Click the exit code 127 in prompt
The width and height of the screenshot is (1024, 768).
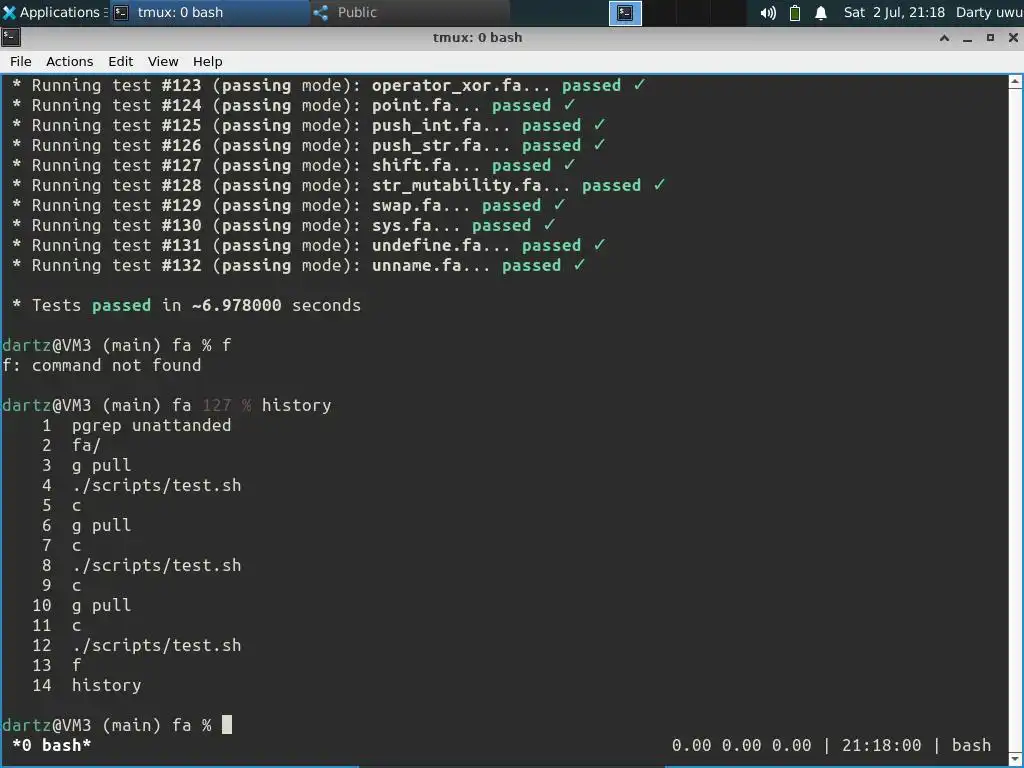pyautogui.click(x=217, y=405)
